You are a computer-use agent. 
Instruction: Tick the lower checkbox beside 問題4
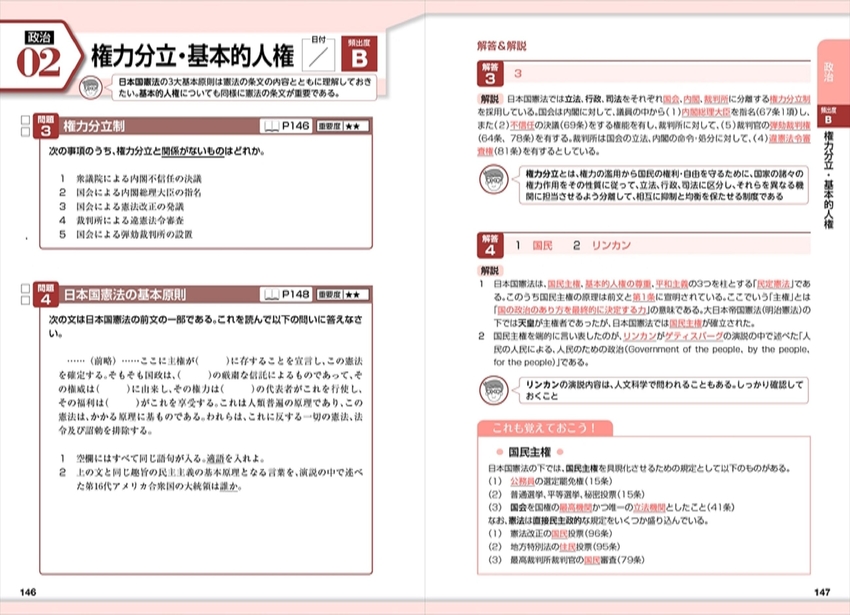pyautogui.click(x=25, y=300)
